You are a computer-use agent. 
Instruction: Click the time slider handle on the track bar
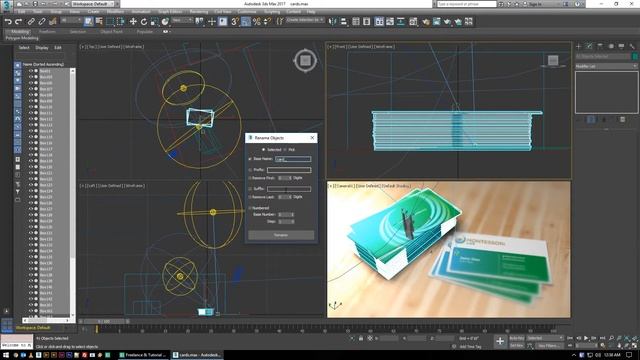[x=104, y=322]
